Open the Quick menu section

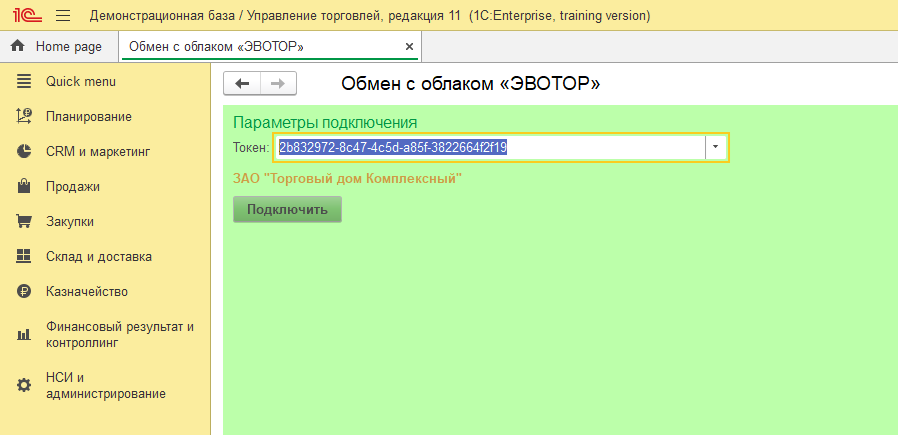(105, 82)
